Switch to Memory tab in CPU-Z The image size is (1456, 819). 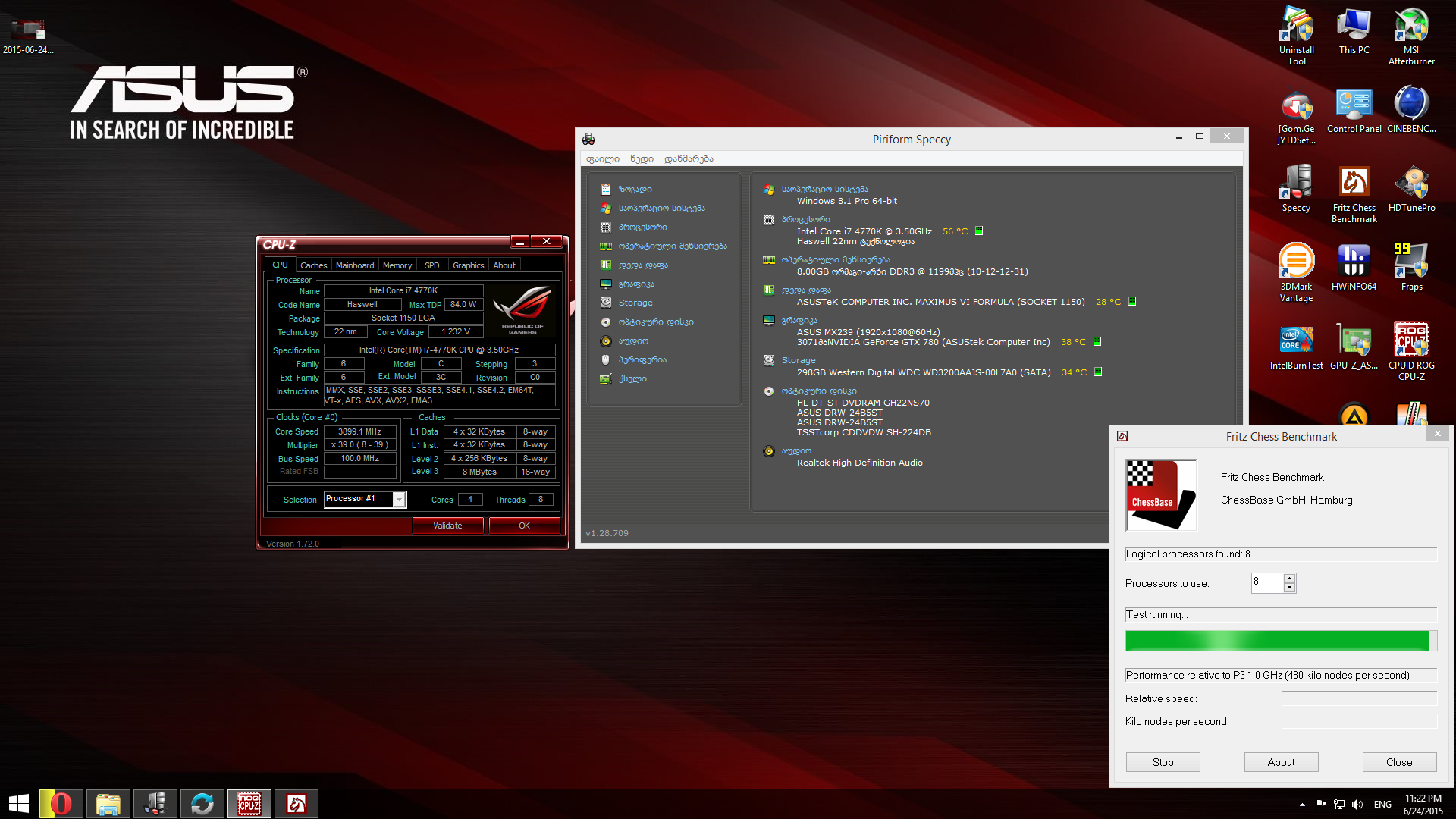click(x=397, y=265)
